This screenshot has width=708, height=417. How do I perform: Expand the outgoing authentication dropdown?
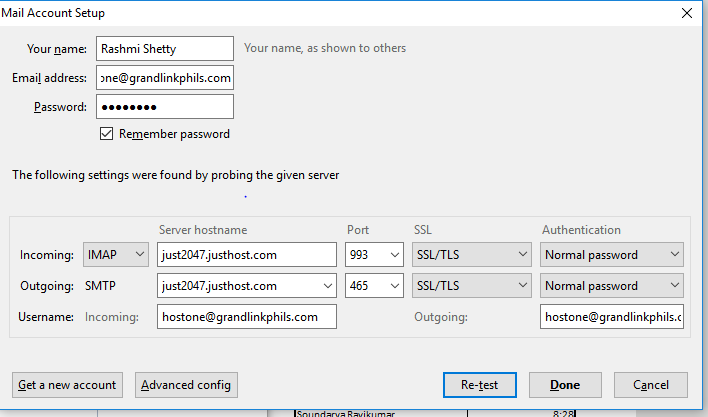coord(612,286)
